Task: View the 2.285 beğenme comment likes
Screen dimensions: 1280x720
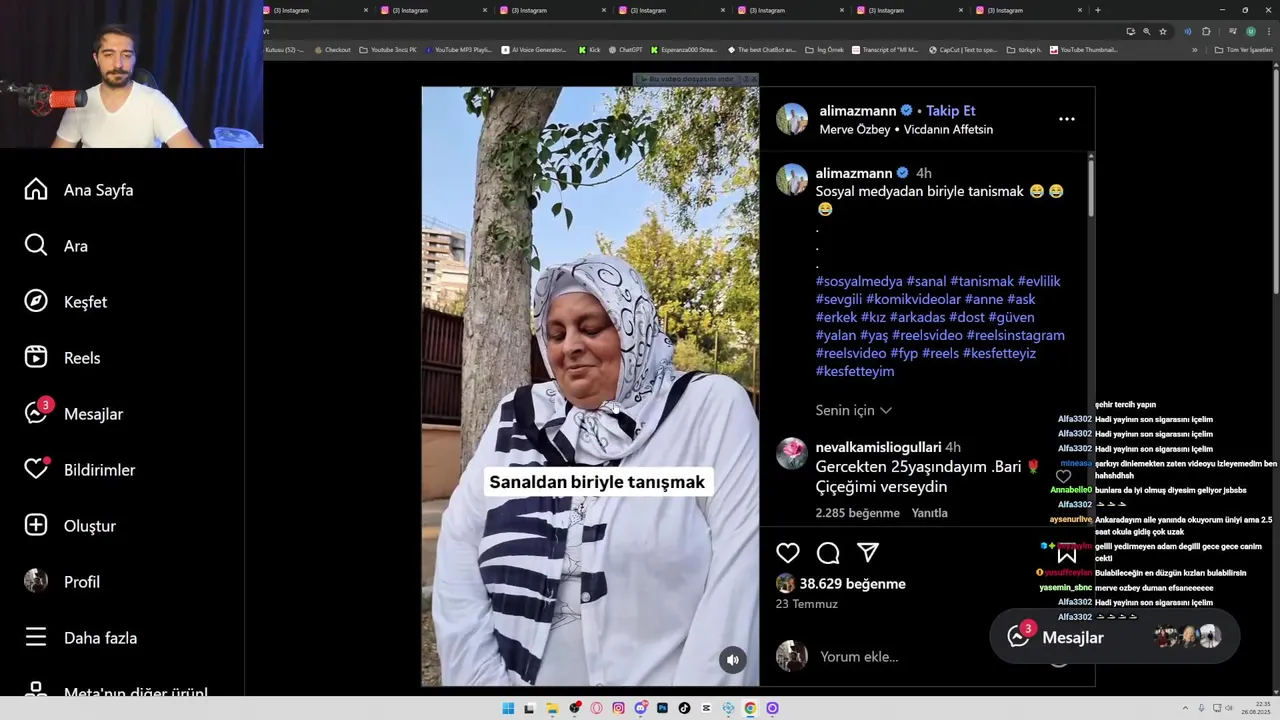Action: (858, 513)
